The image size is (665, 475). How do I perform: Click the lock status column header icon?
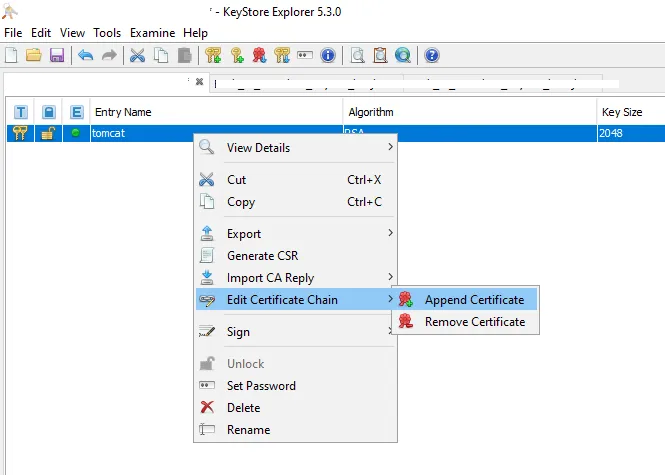pos(49,112)
